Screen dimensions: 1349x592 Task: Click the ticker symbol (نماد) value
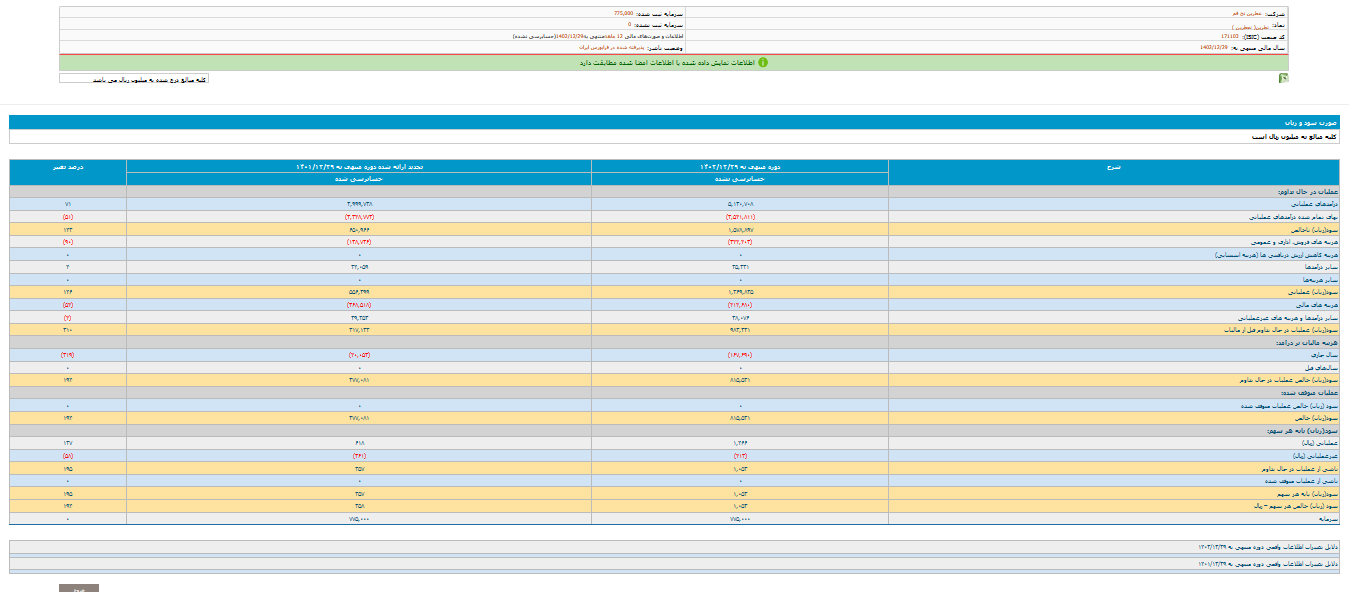(x=1252, y=25)
